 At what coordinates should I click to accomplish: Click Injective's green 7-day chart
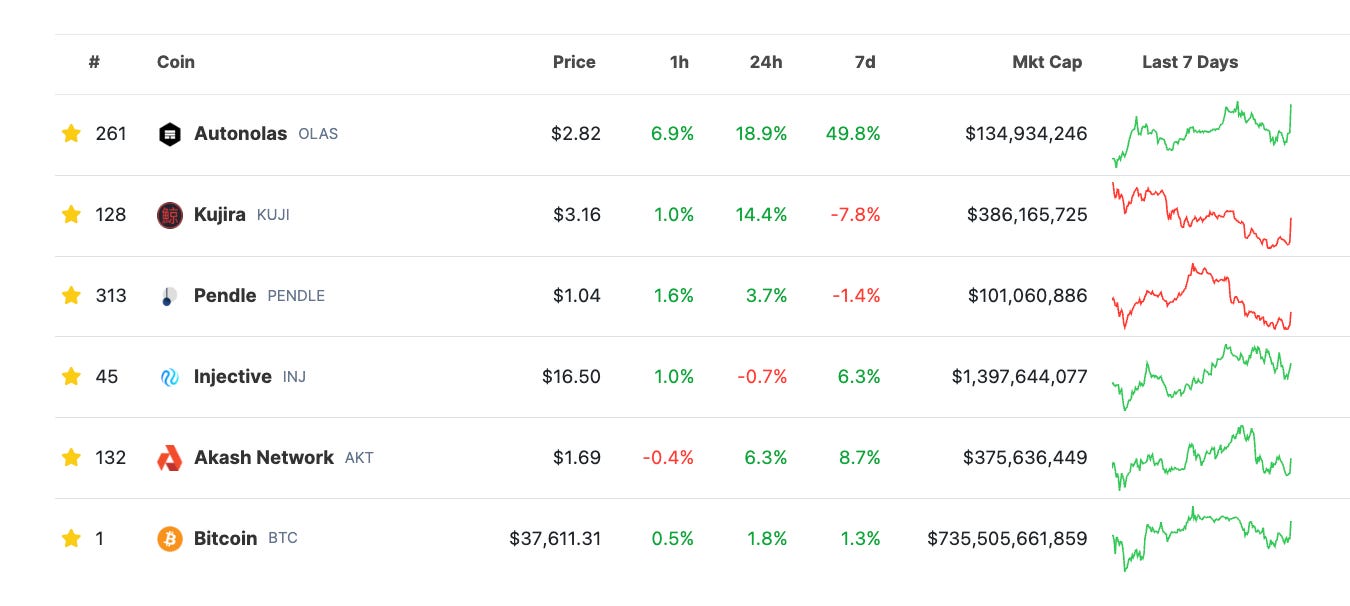tap(1200, 376)
